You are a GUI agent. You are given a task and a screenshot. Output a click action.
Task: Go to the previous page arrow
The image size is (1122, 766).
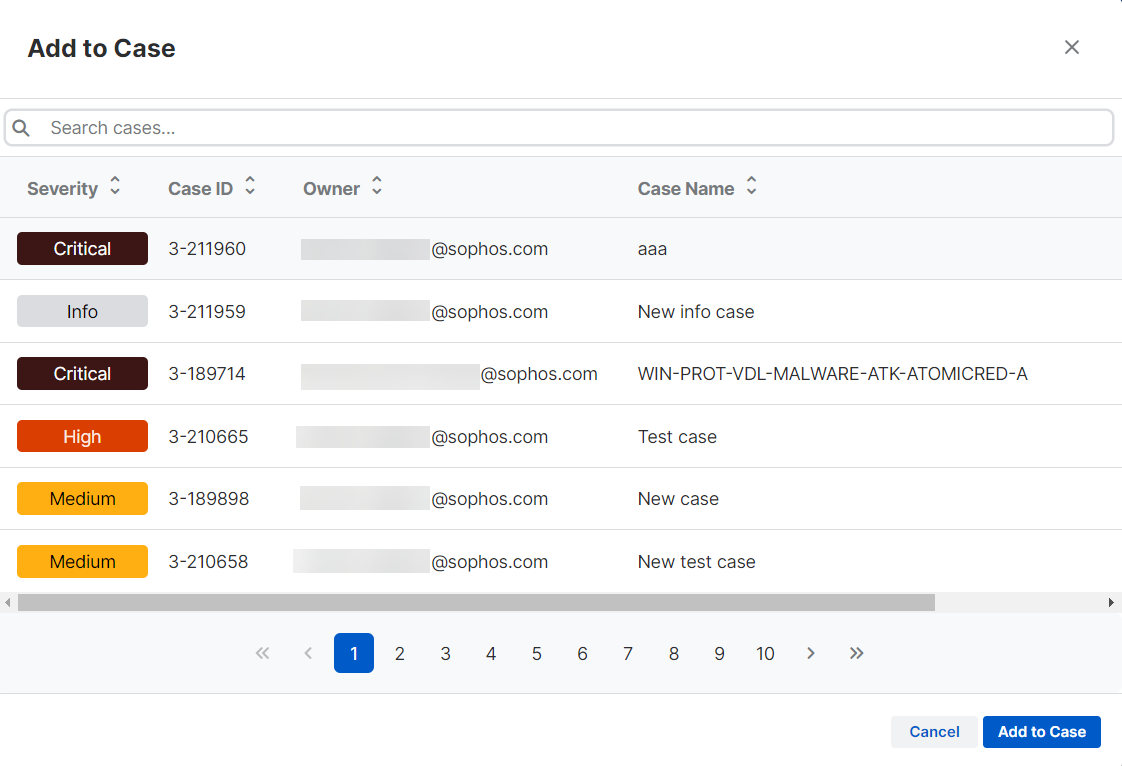coord(308,653)
